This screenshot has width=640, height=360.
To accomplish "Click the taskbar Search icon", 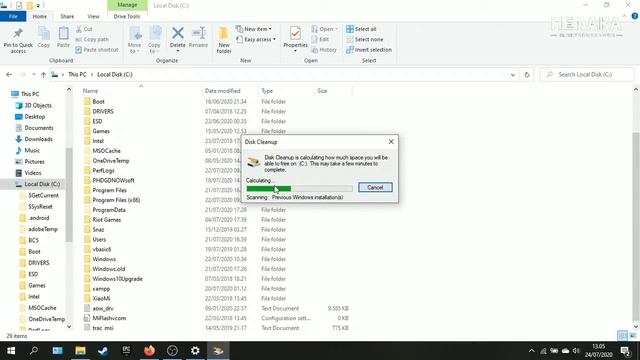I will [34, 351].
